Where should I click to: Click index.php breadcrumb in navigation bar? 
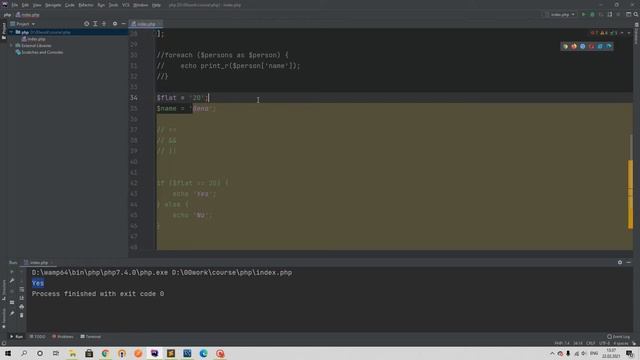pos(28,15)
